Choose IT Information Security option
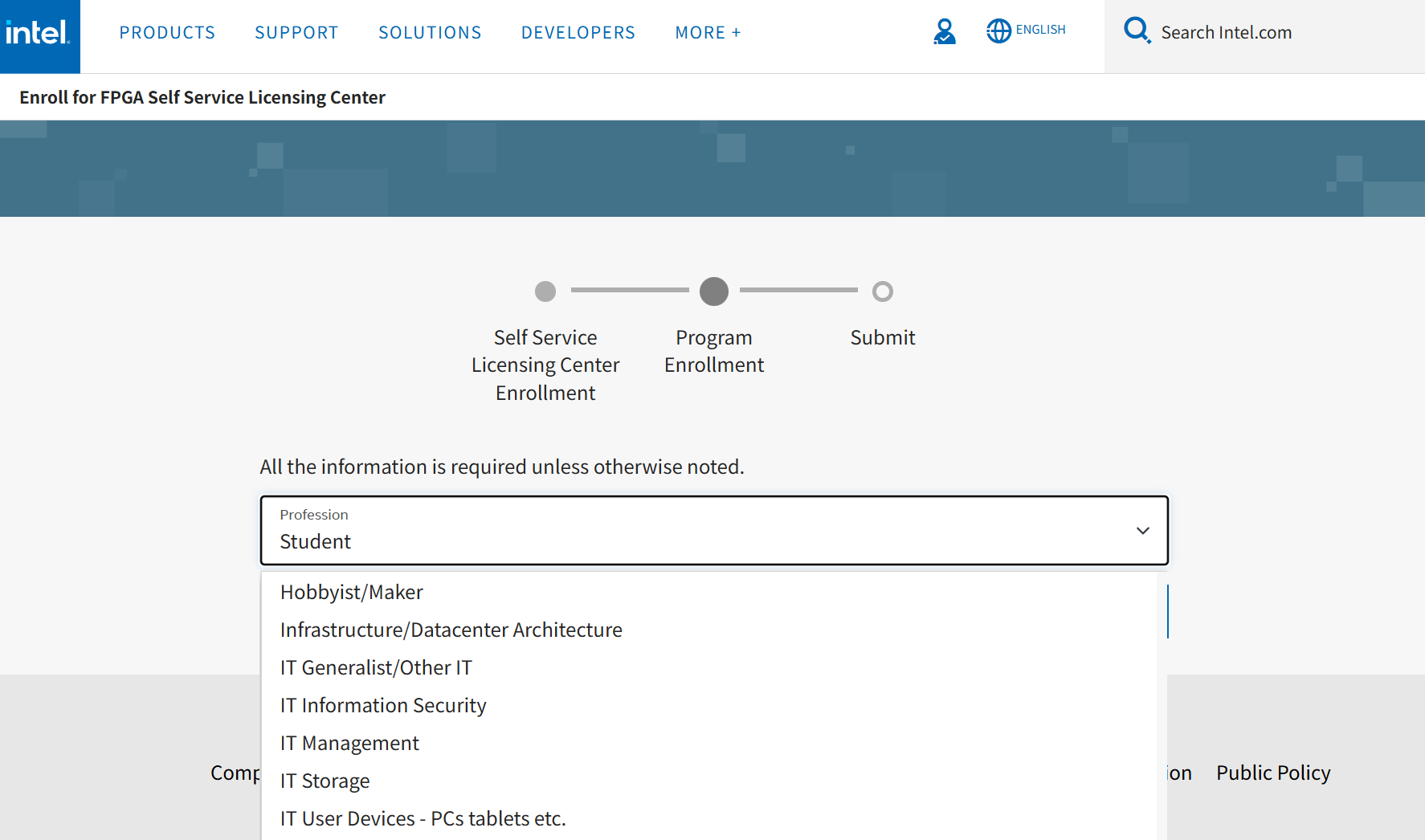 [x=383, y=705]
